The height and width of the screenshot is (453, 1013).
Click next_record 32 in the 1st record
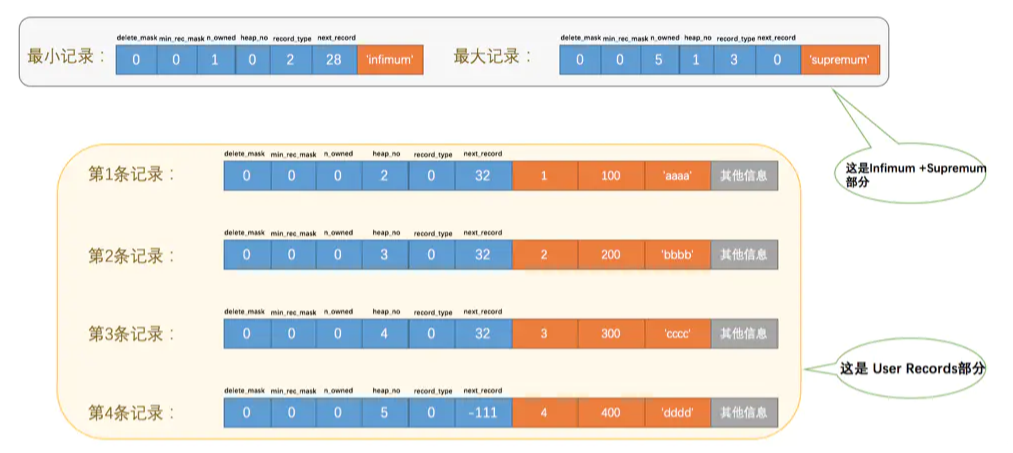pos(483,176)
